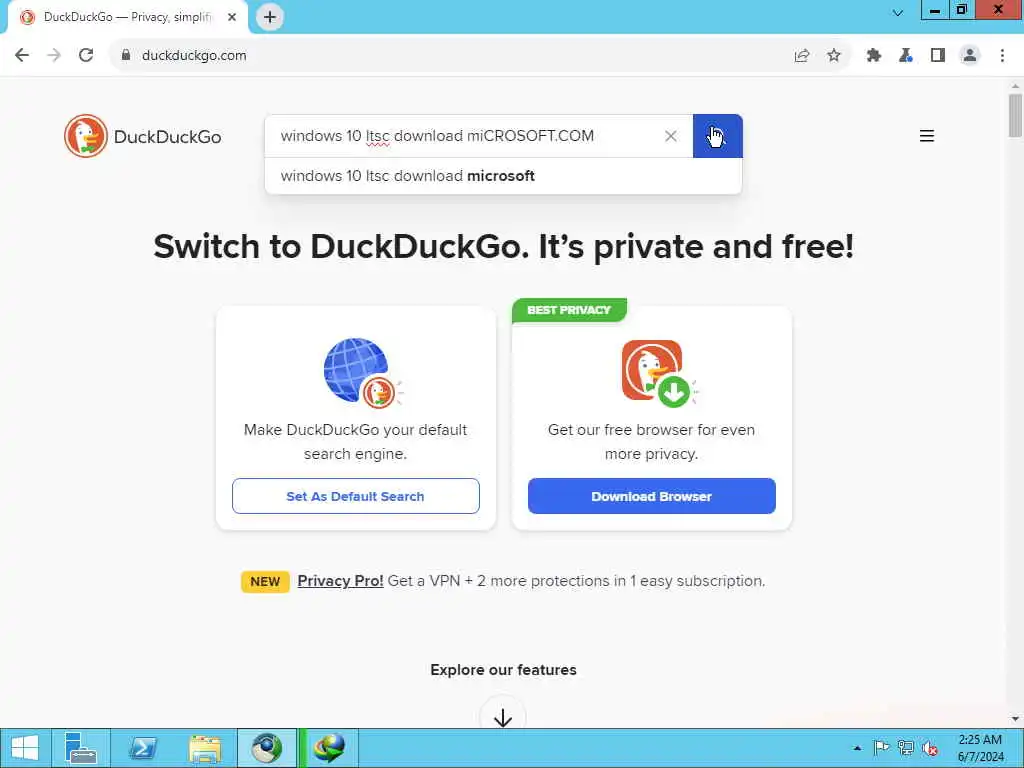
Task: Open the DuckDuckGo hamburger menu
Action: pyautogui.click(x=926, y=136)
